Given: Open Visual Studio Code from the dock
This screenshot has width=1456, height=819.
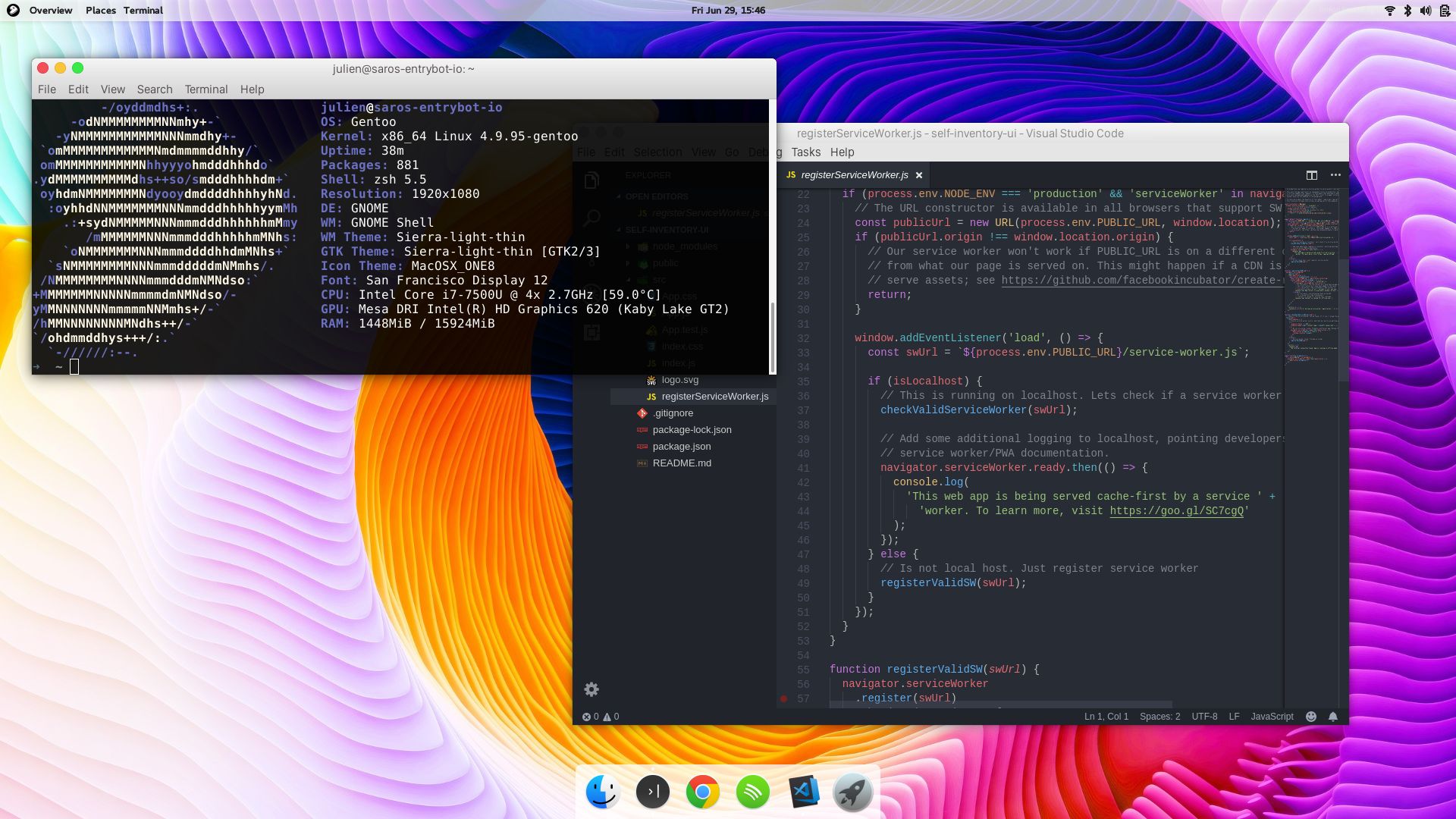Looking at the screenshot, I should [x=803, y=791].
